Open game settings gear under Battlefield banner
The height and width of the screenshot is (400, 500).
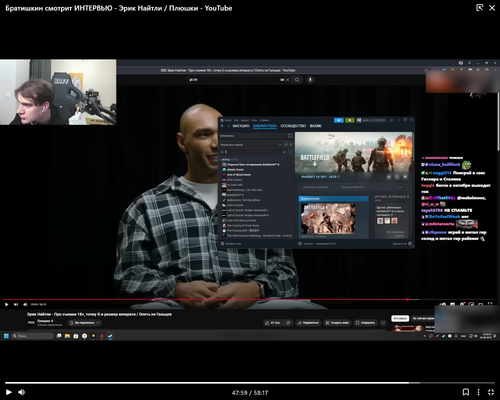389,177
